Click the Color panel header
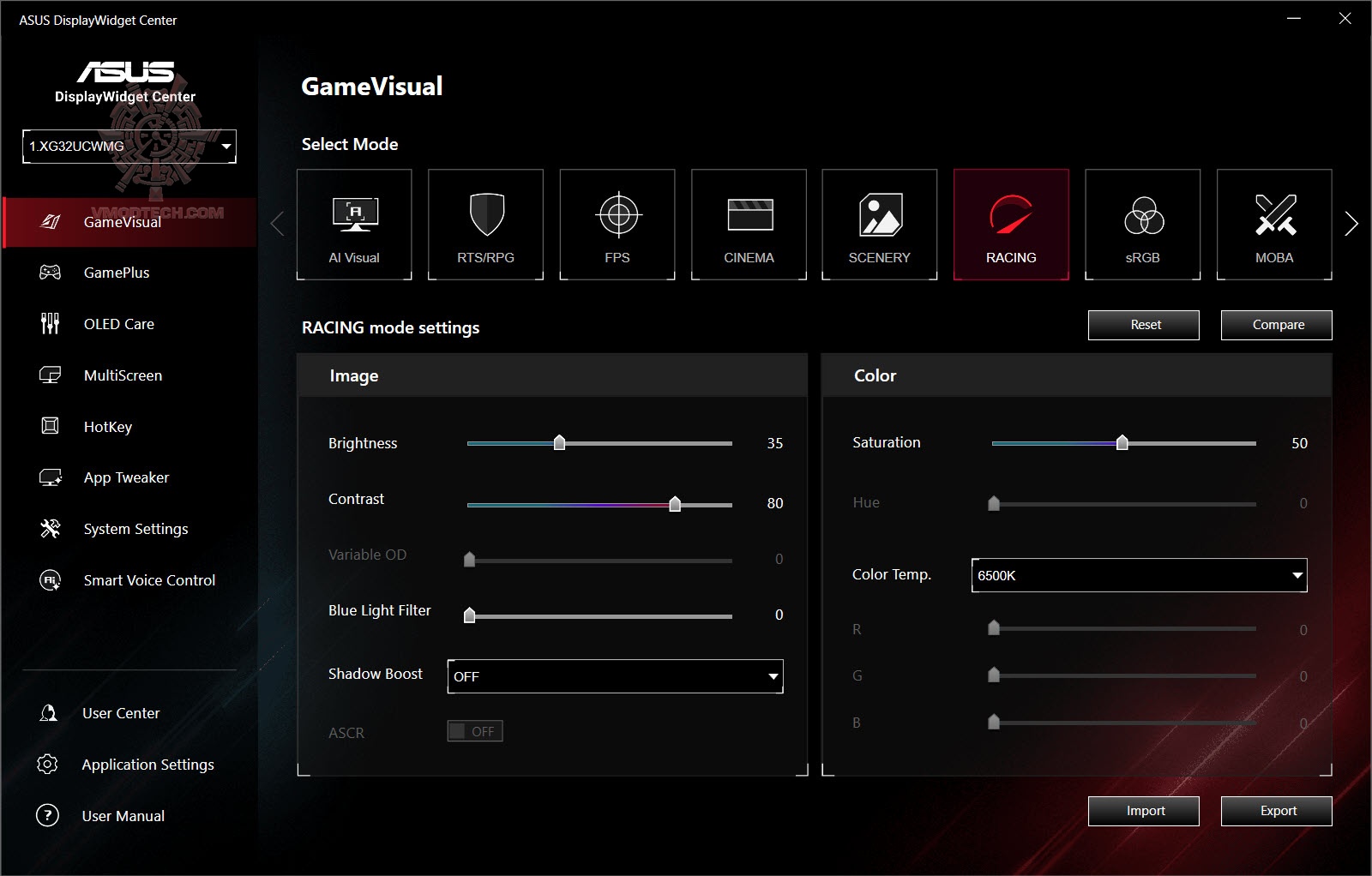The width and height of the screenshot is (1372, 876). point(1077,375)
